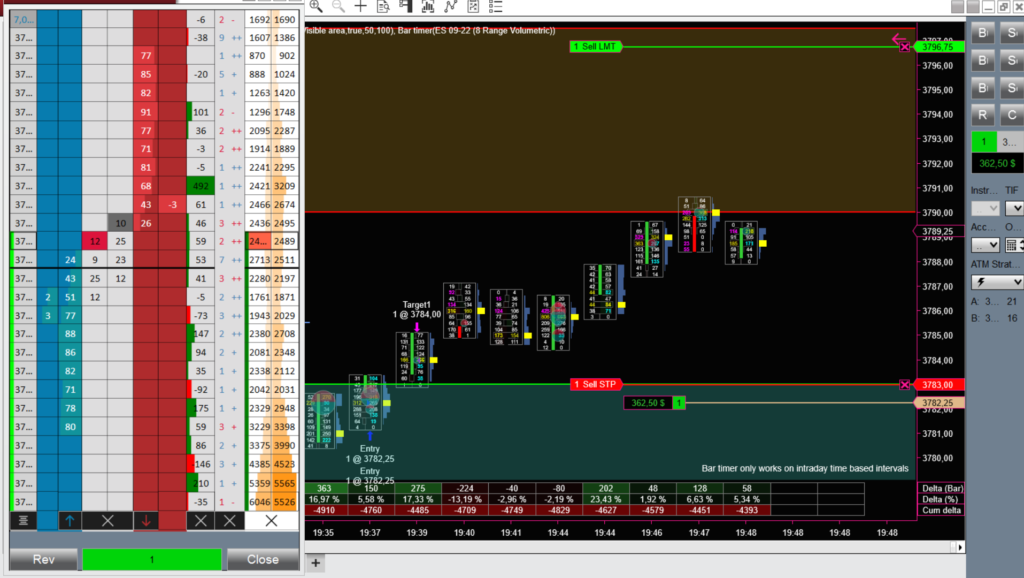Click the Cum delta row label

click(942, 510)
